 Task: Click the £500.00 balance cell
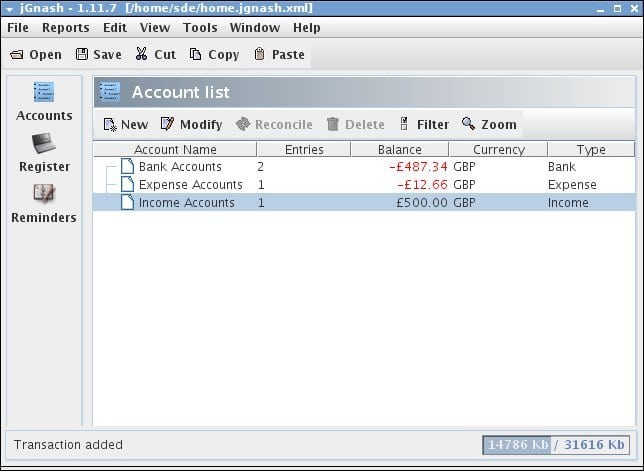422,203
